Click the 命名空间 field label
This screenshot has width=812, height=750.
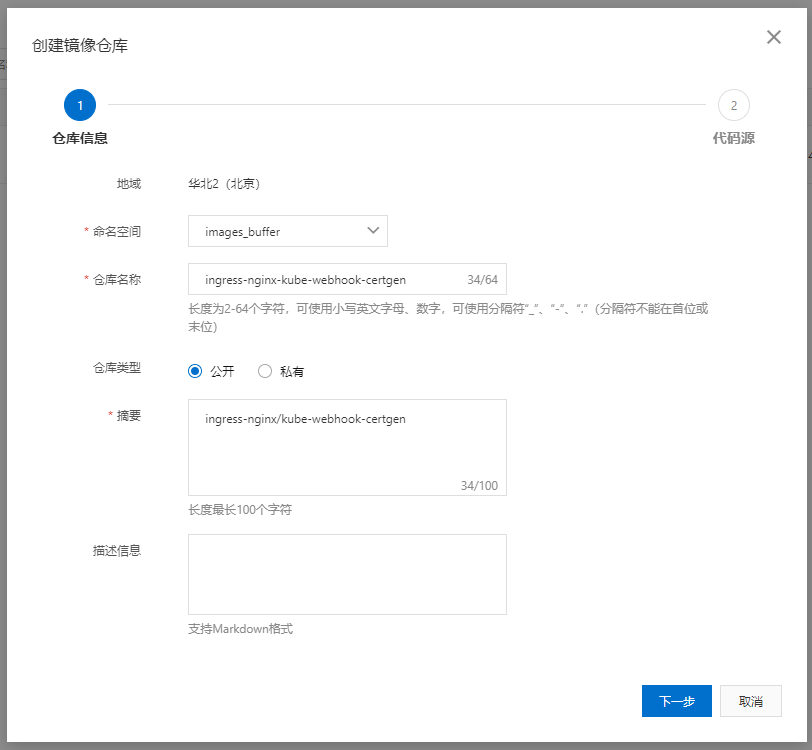117,231
